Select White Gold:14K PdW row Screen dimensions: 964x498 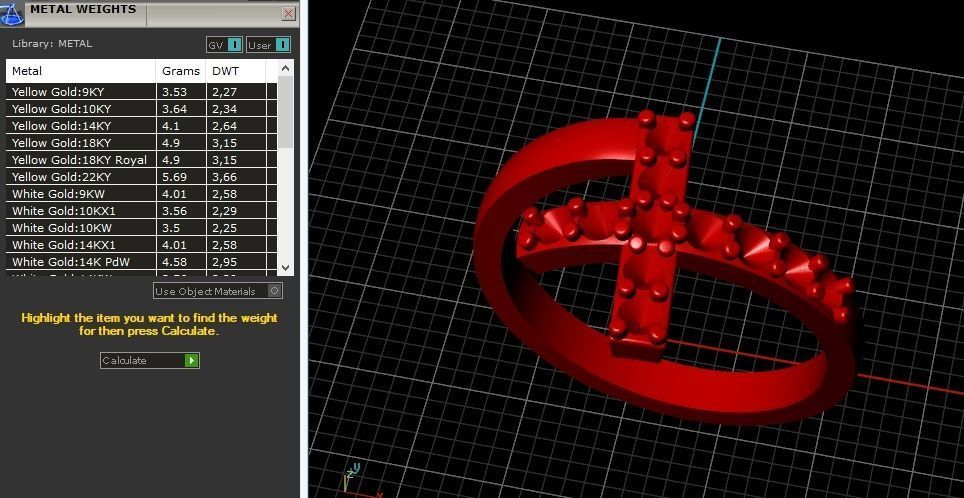tap(141, 262)
